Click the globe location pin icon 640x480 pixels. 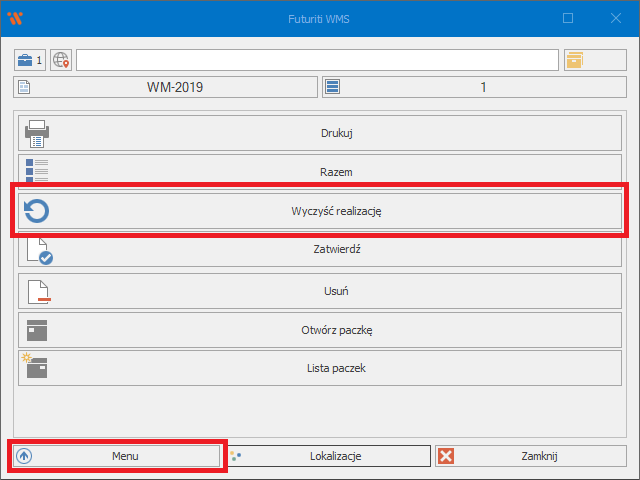[61, 60]
